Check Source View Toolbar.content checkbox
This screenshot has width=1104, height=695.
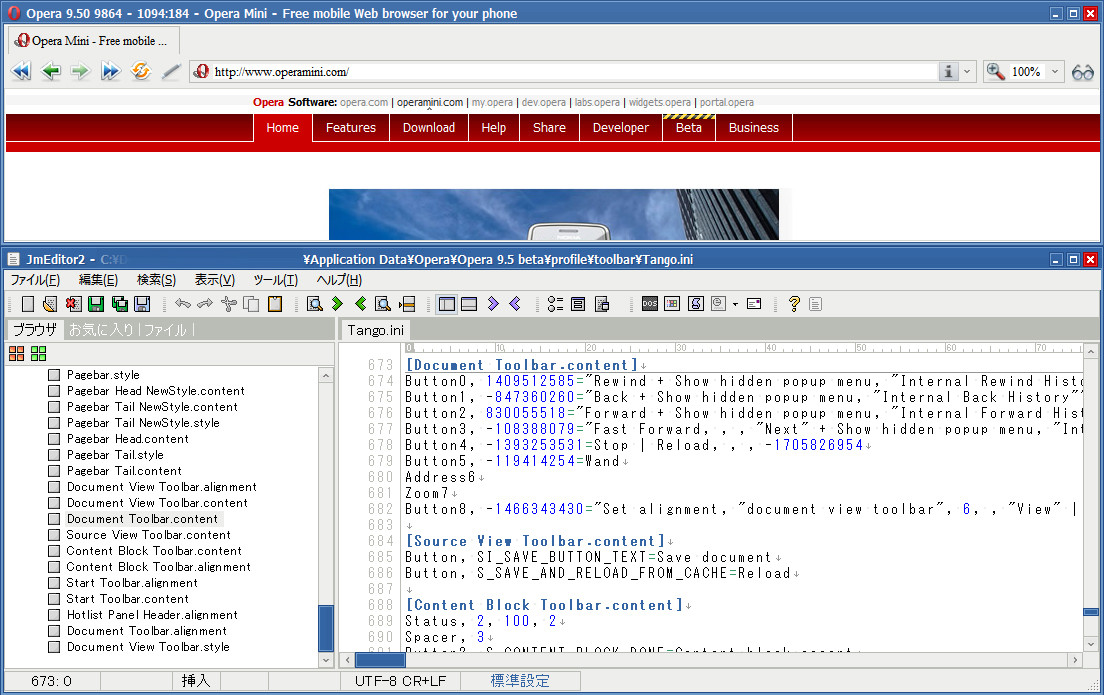[x=54, y=535]
